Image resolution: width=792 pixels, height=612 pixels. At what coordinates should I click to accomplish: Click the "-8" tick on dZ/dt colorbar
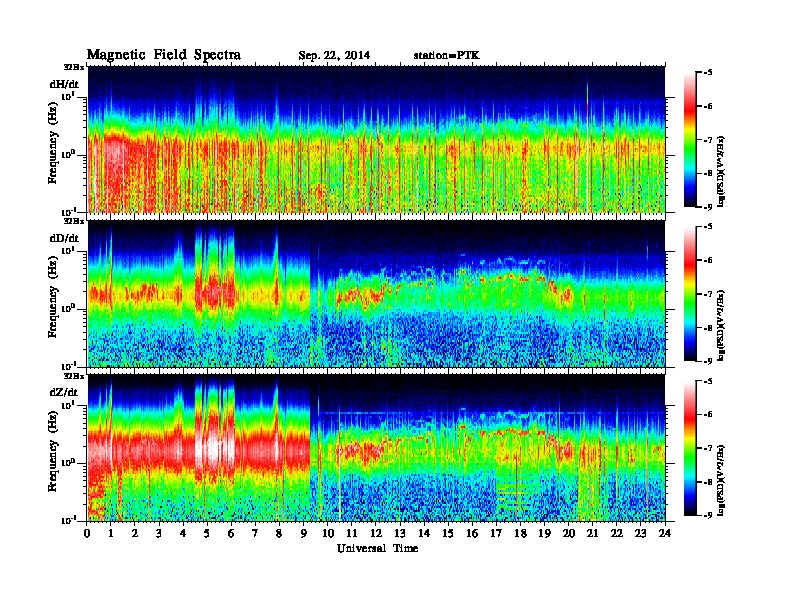(x=708, y=482)
